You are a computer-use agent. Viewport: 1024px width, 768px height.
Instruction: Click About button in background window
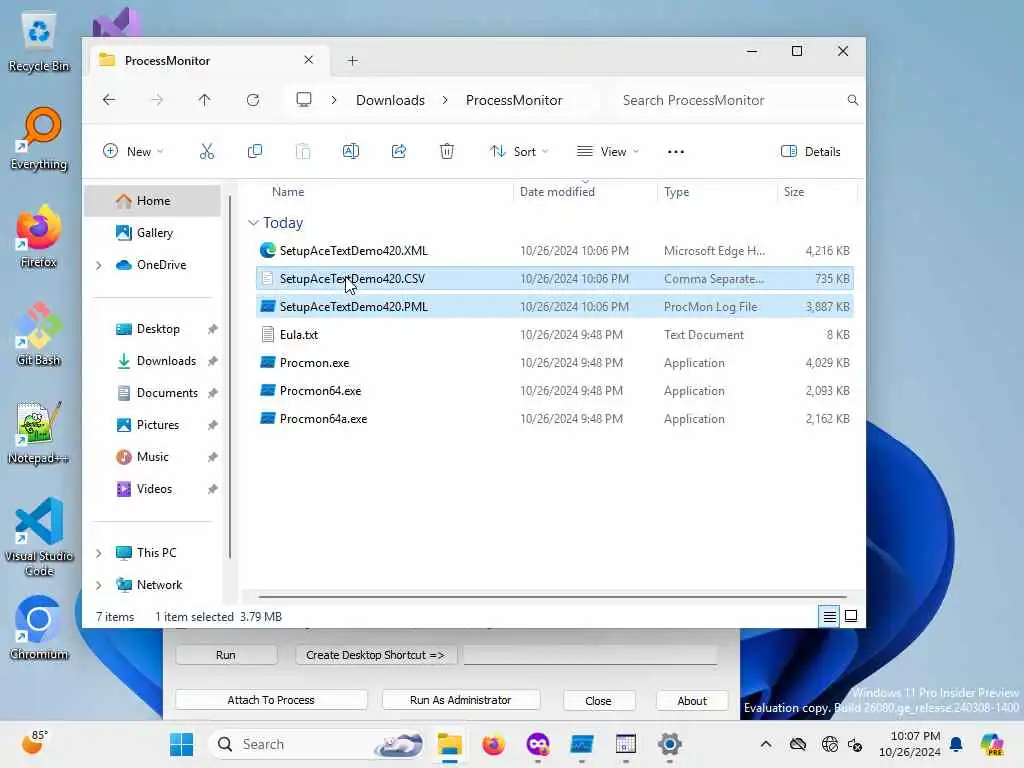click(x=692, y=701)
